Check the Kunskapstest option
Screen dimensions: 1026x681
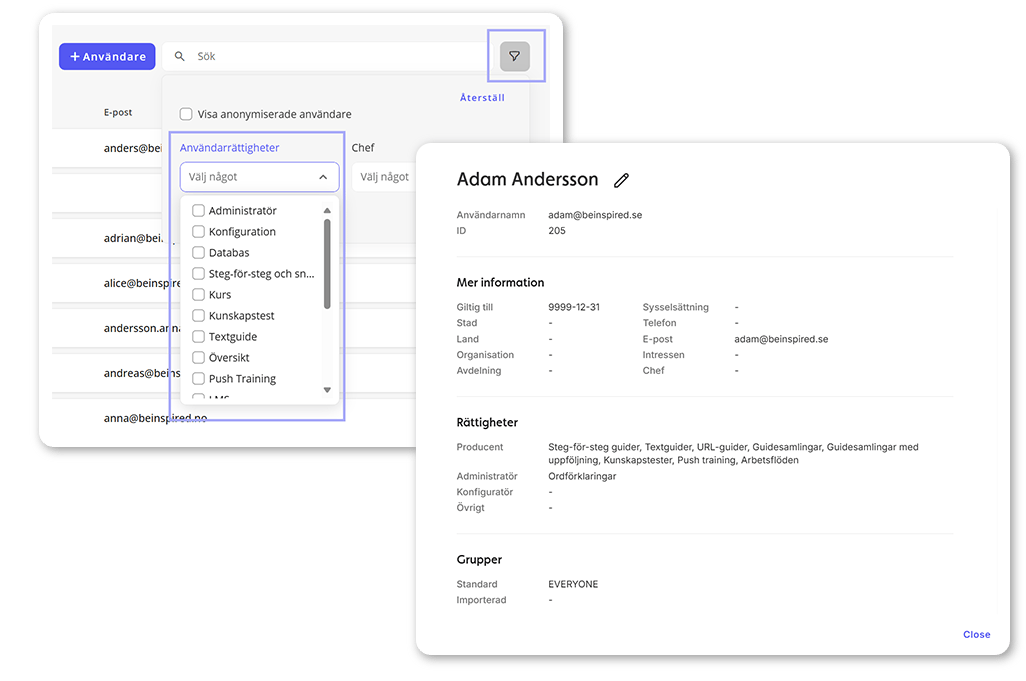pos(198,315)
